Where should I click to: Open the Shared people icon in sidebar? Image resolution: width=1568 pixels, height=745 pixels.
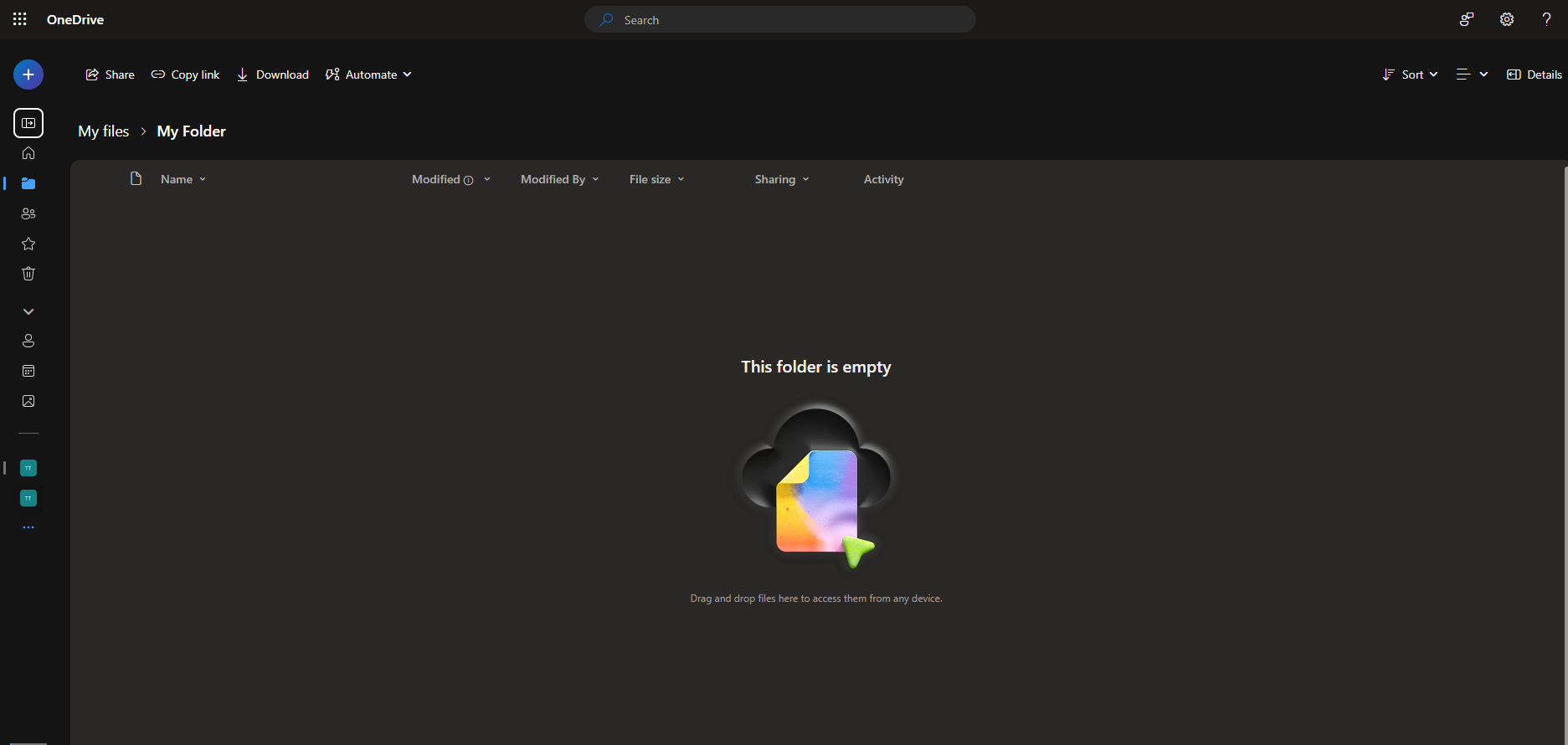[x=28, y=213]
